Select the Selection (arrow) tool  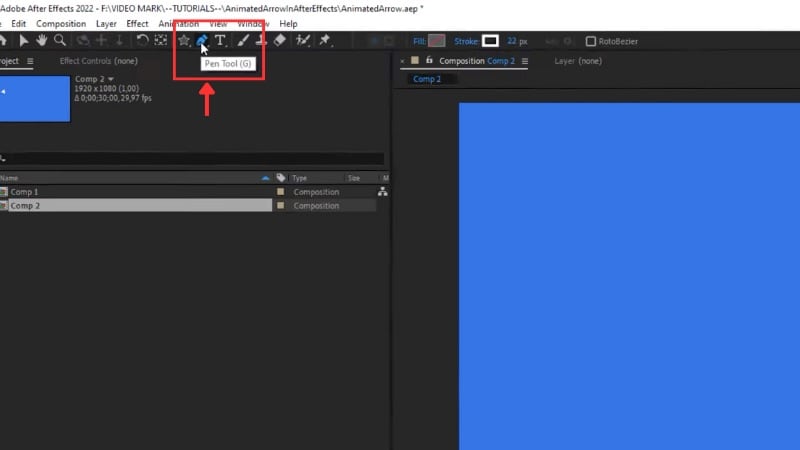coord(23,40)
